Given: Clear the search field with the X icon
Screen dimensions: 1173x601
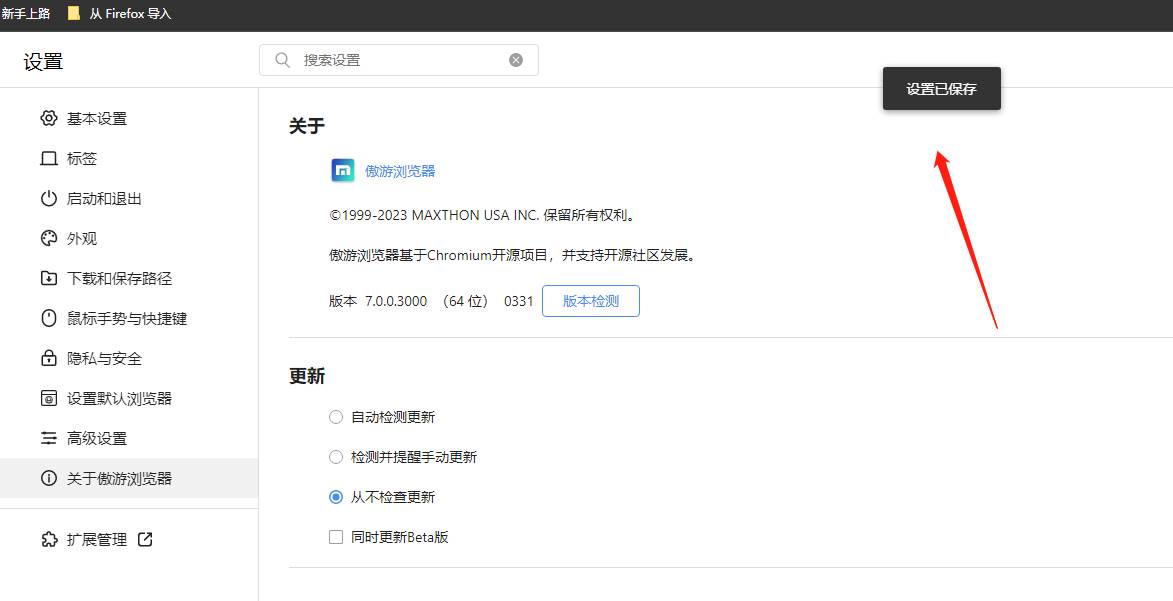Looking at the screenshot, I should click(516, 60).
